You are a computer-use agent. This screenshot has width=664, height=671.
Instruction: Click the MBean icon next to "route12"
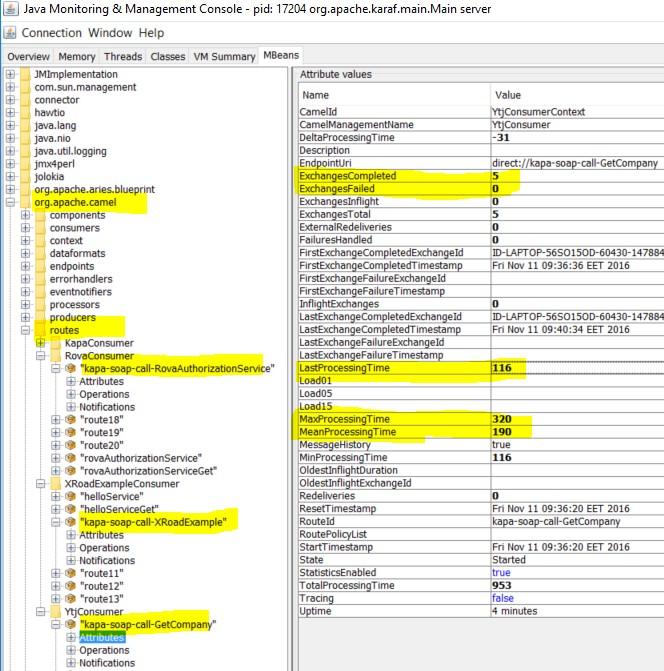[71, 586]
